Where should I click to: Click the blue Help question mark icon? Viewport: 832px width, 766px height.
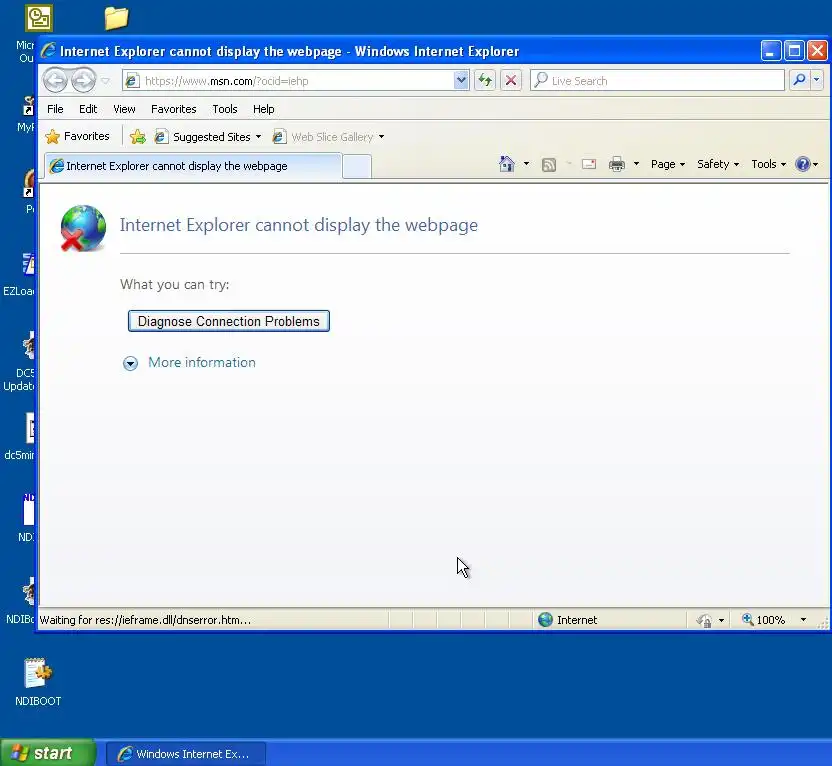[x=803, y=164]
